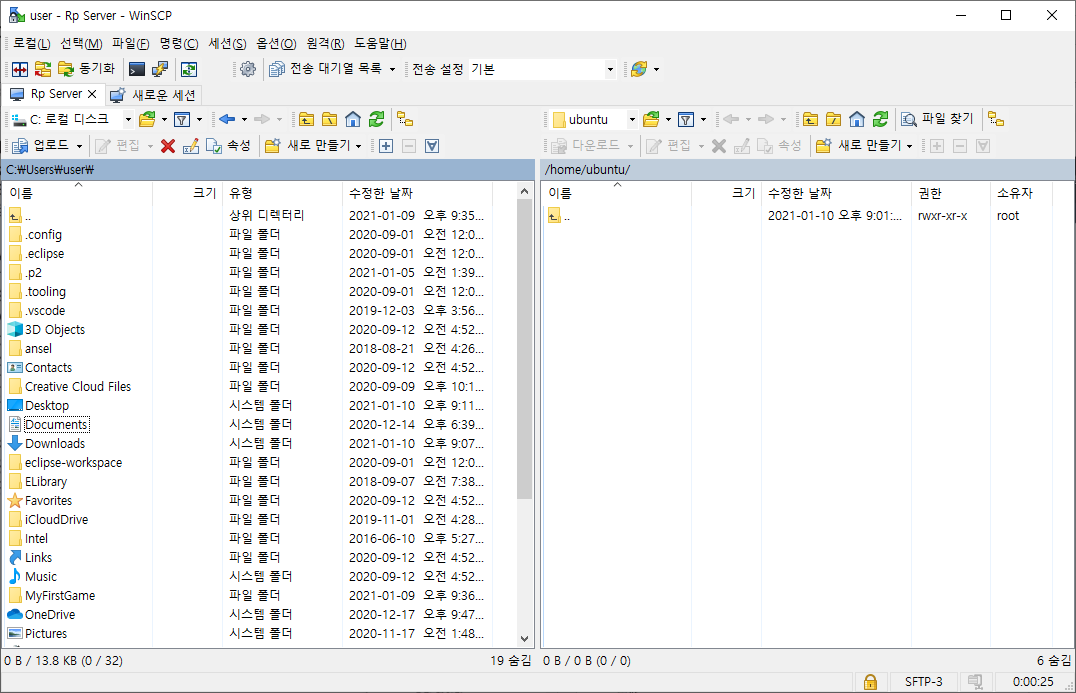
Task: Open the 명령 menu
Action: tap(178, 44)
